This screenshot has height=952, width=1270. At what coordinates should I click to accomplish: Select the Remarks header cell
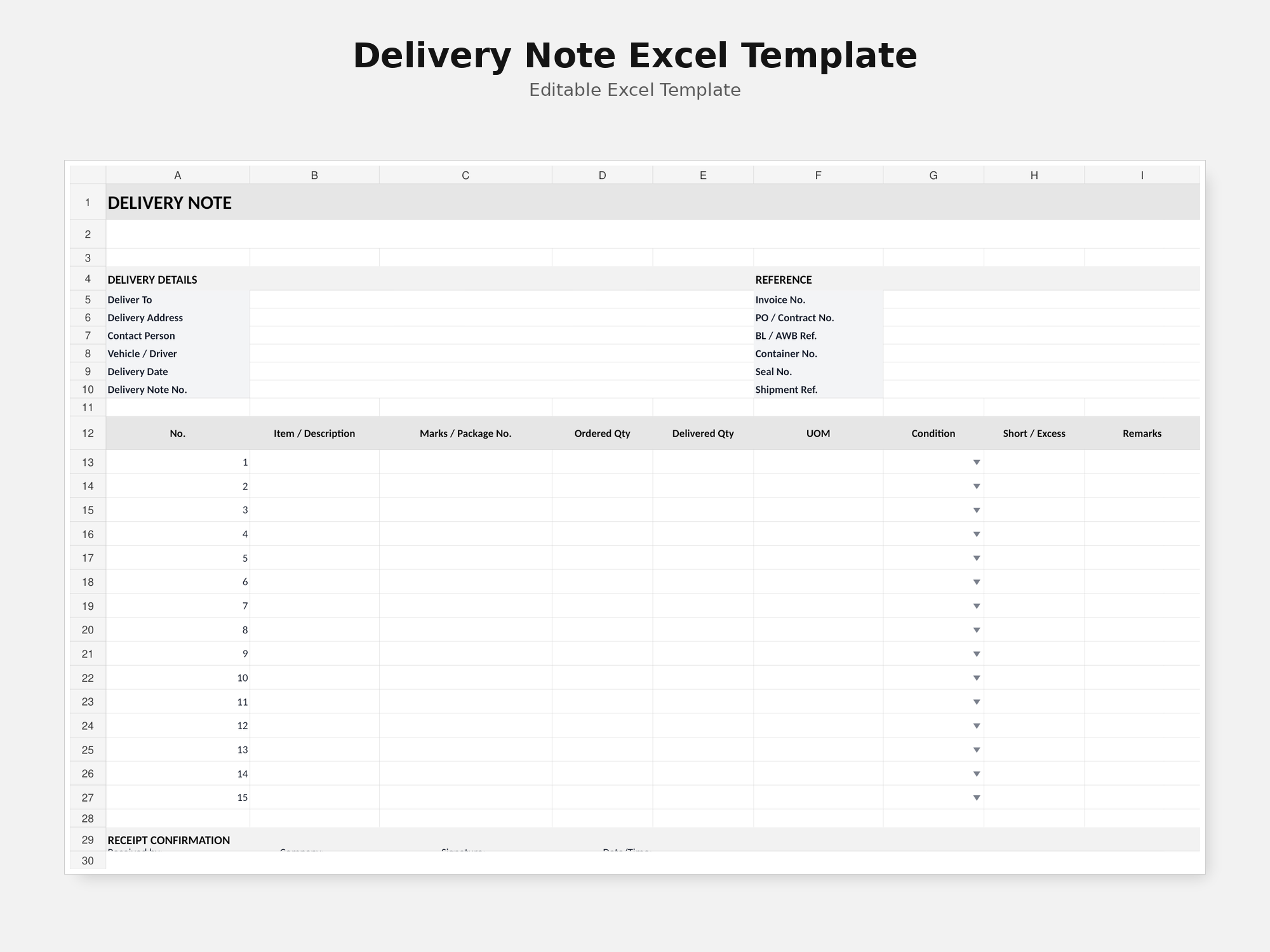(x=1142, y=433)
